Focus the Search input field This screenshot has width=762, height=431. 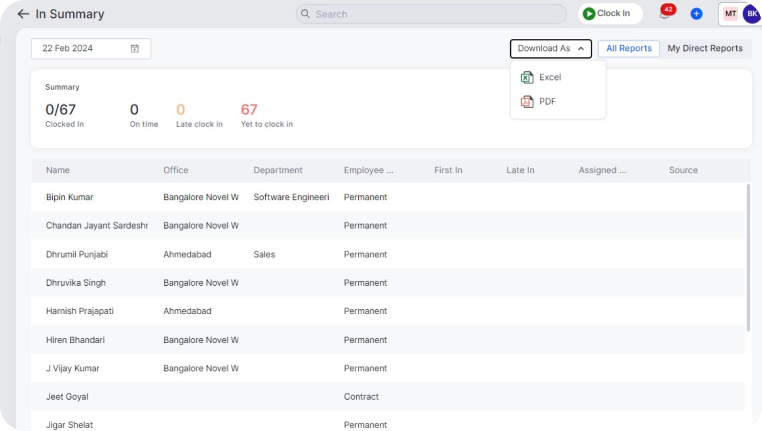coord(431,14)
